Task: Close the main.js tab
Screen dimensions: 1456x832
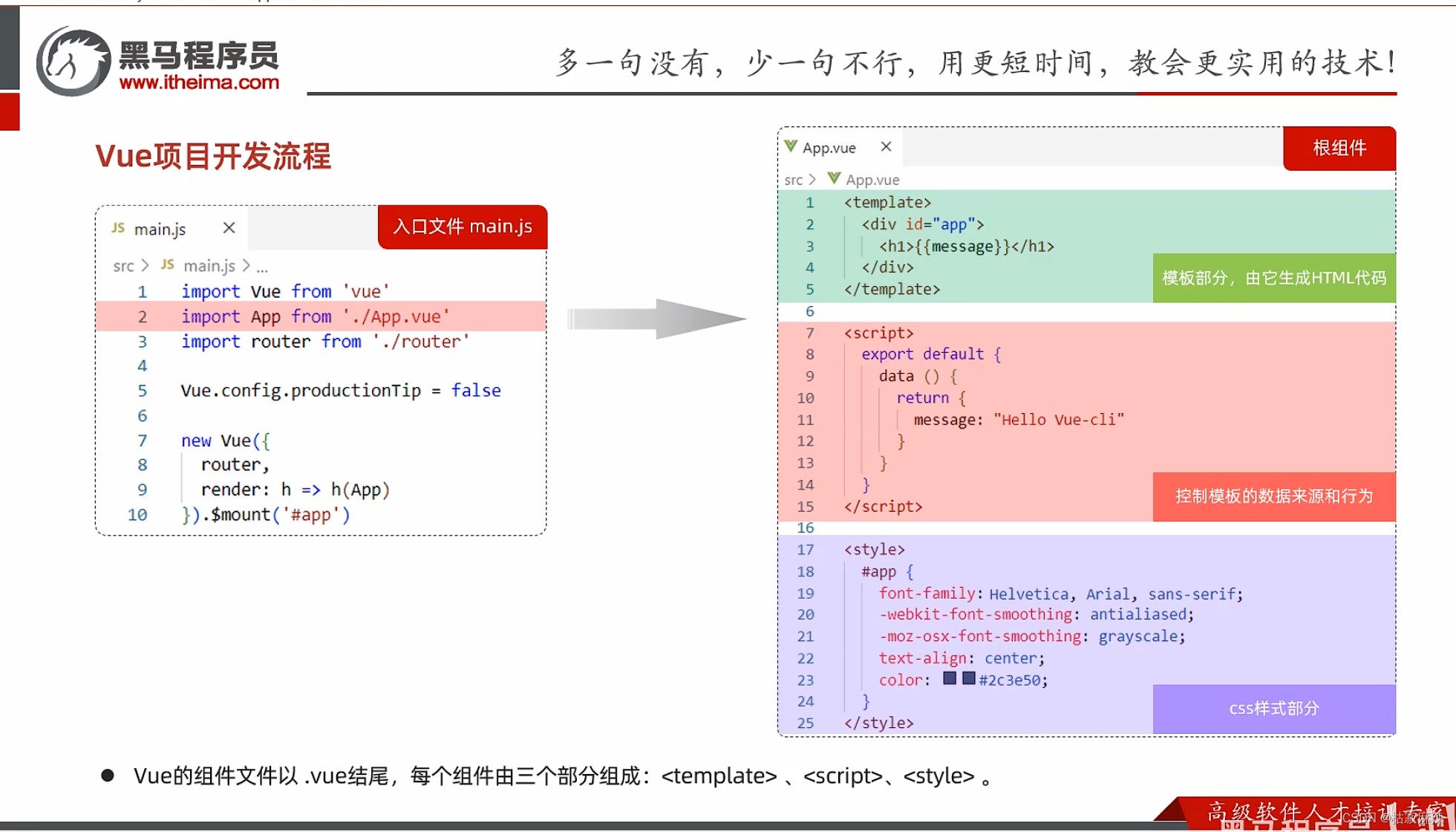Action: click(x=229, y=227)
